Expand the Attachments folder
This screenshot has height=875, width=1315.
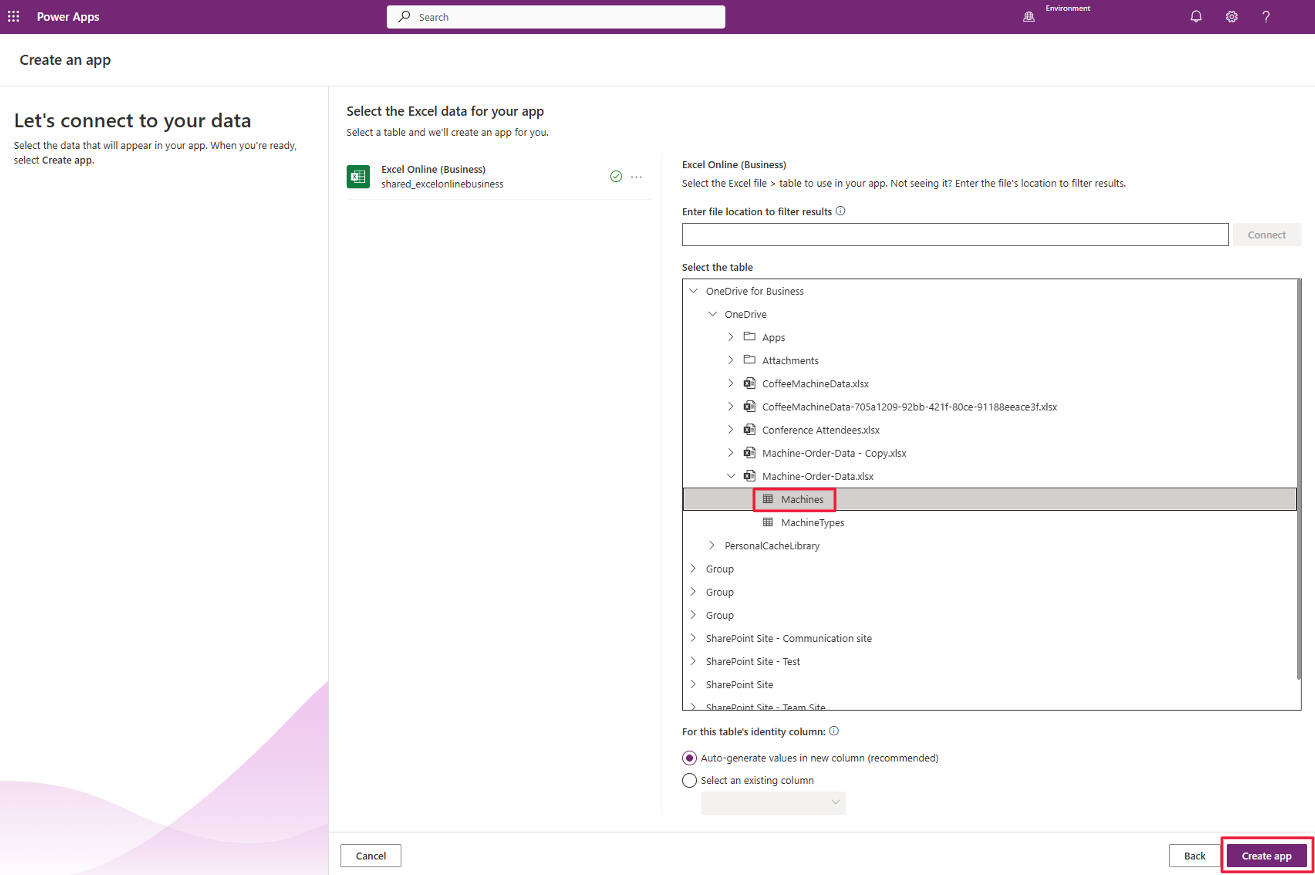(x=731, y=360)
